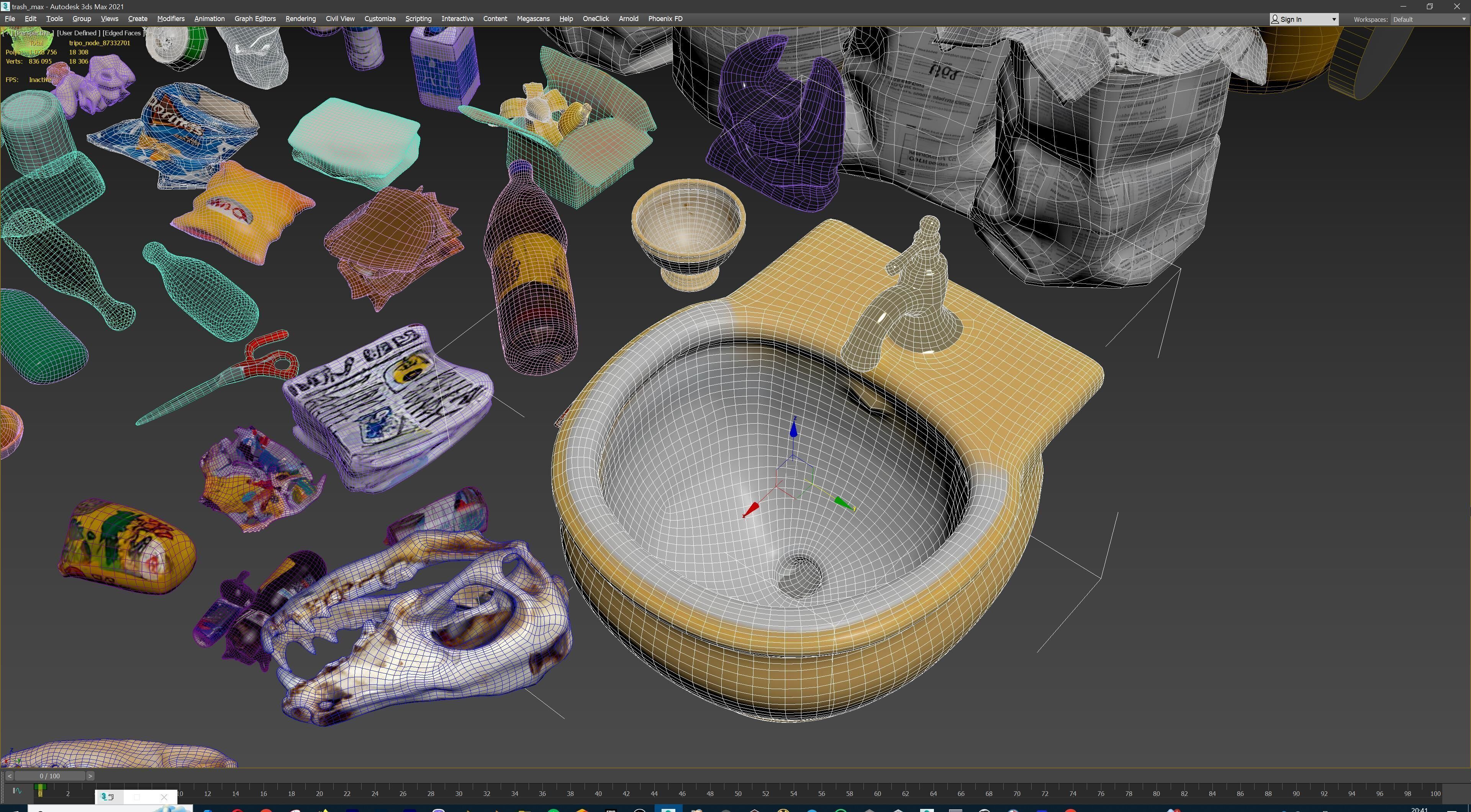
Task: Step to next frame with > button
Action: coord(90,776)
